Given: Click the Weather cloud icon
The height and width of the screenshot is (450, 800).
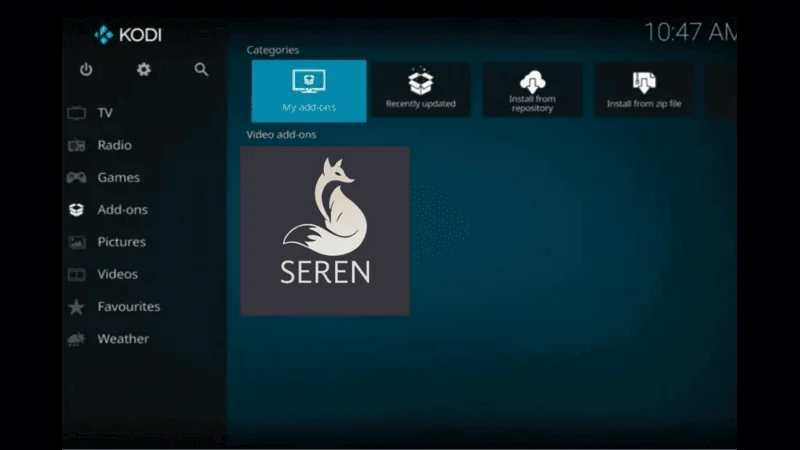Looking at the screenshot, I should tap(77, 339).
